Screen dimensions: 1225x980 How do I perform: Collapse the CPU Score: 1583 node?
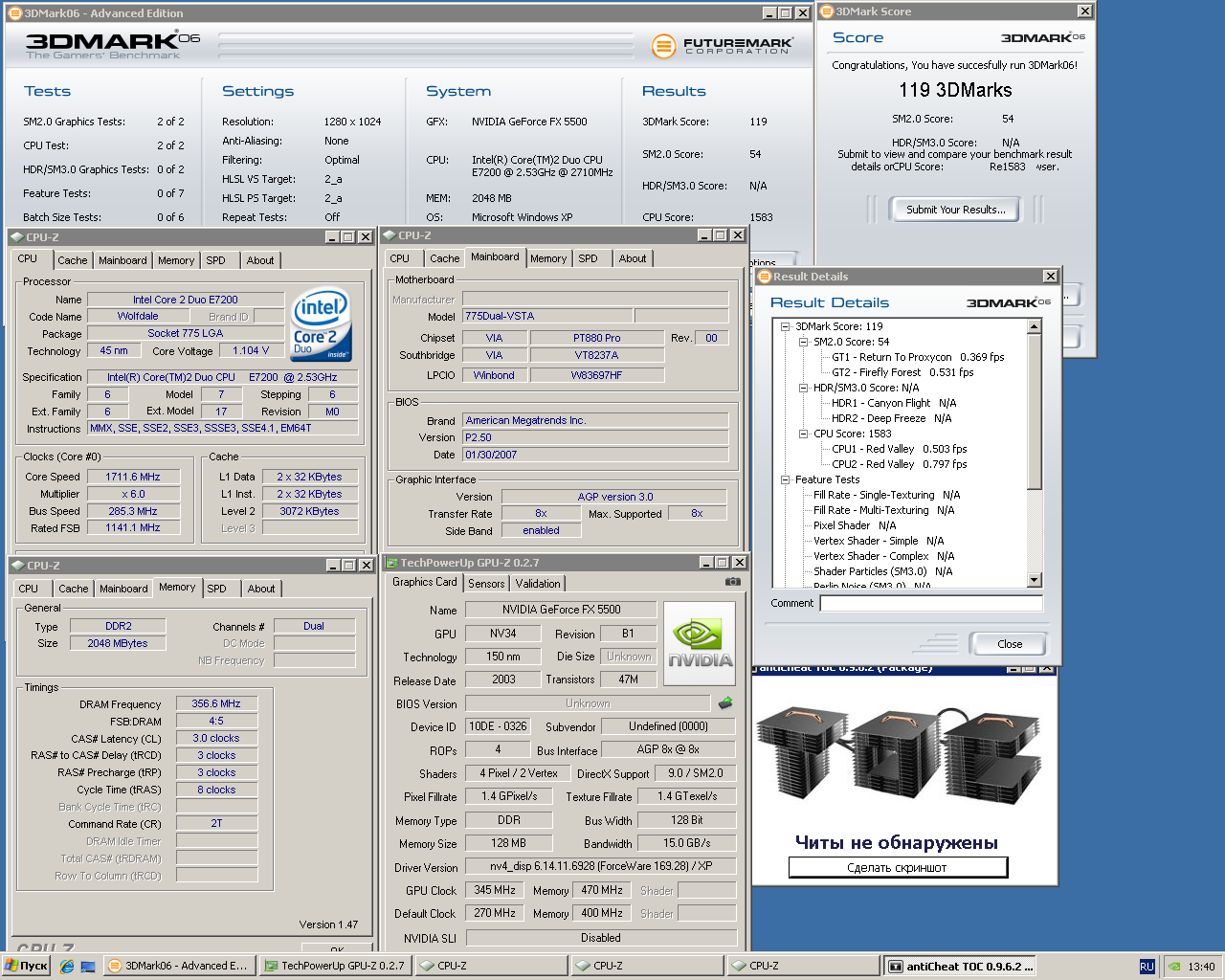(804, 434)
